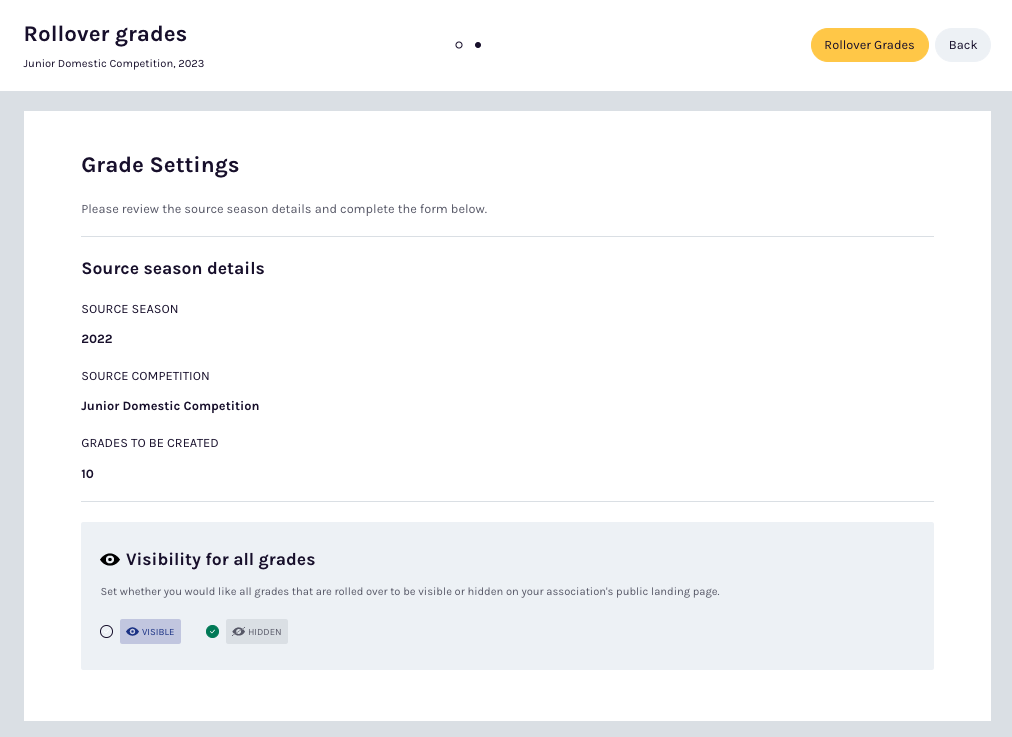Click the "Rollover grades" page title
Screen dimensions: 1012x737
coord(105,34)
